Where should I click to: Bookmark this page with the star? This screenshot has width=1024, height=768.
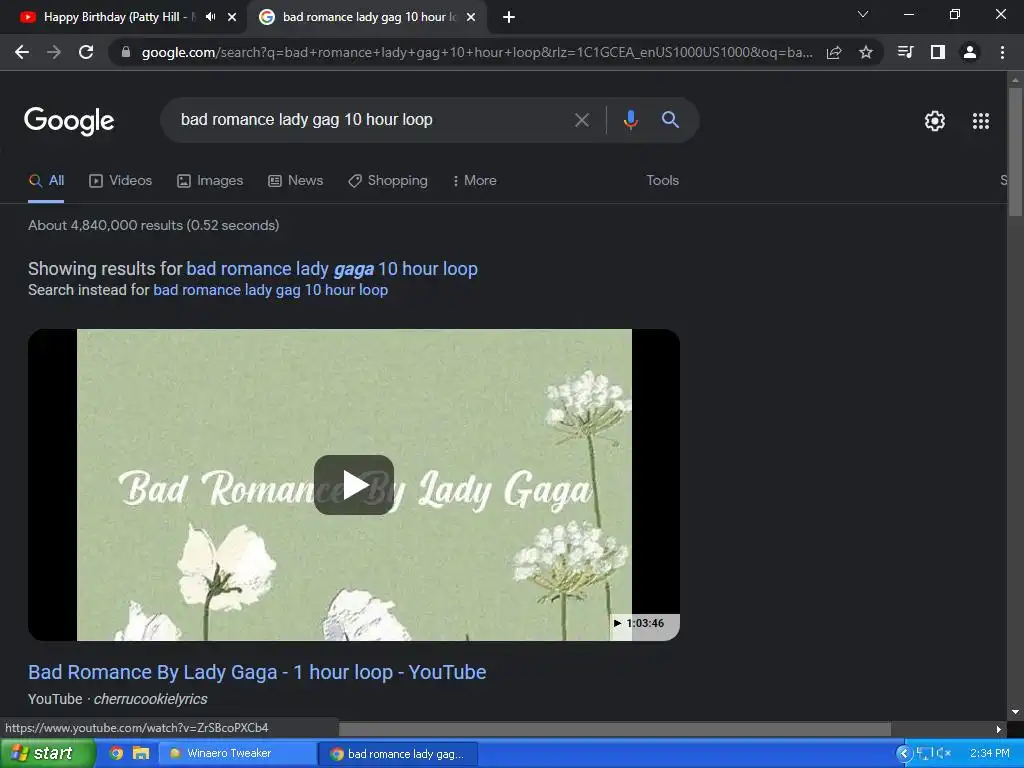pos(866,52)
